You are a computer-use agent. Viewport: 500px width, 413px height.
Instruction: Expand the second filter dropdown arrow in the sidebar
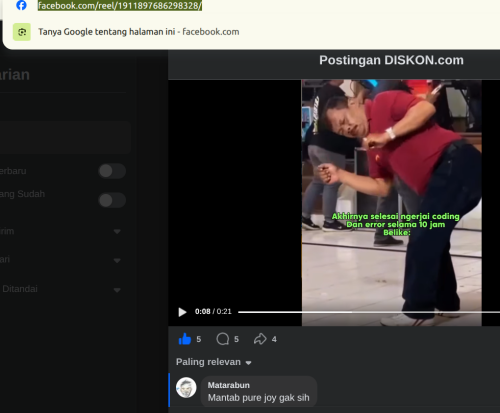point(117,260)
